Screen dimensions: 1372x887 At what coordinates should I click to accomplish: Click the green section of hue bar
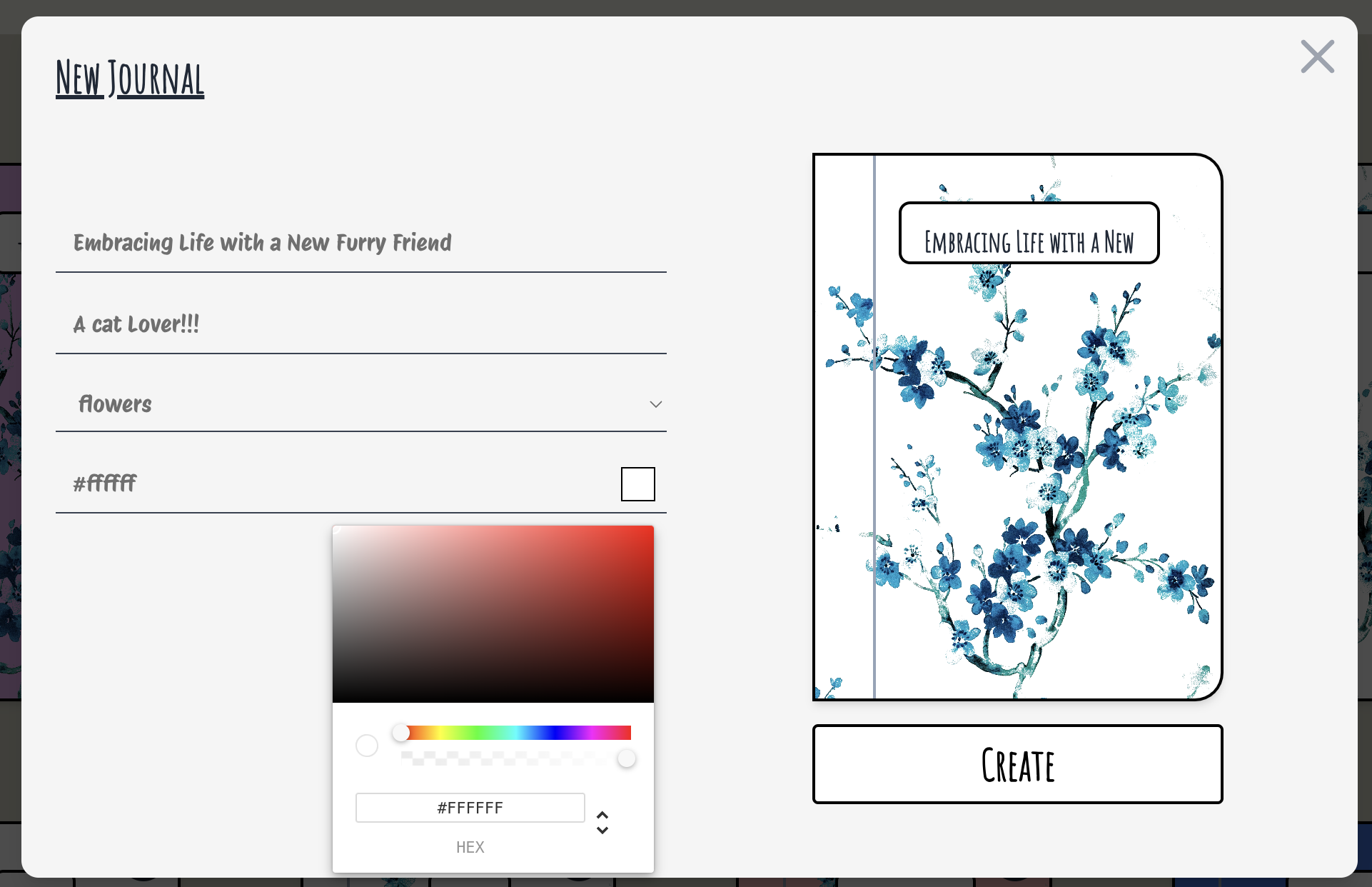(x=475, y=733)
